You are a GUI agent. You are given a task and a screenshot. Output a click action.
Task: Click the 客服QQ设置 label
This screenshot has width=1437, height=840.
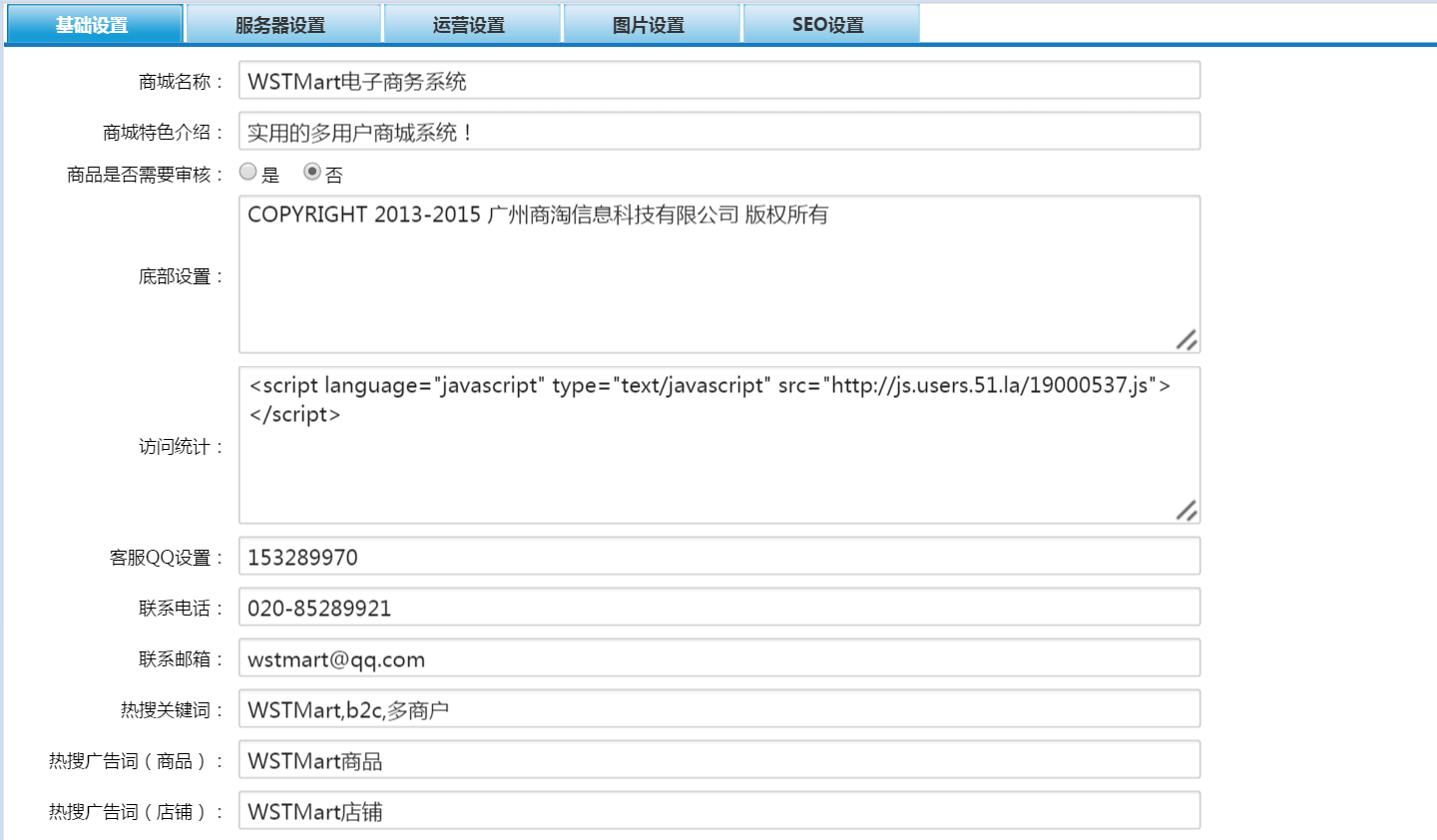[x=166, y=558]
